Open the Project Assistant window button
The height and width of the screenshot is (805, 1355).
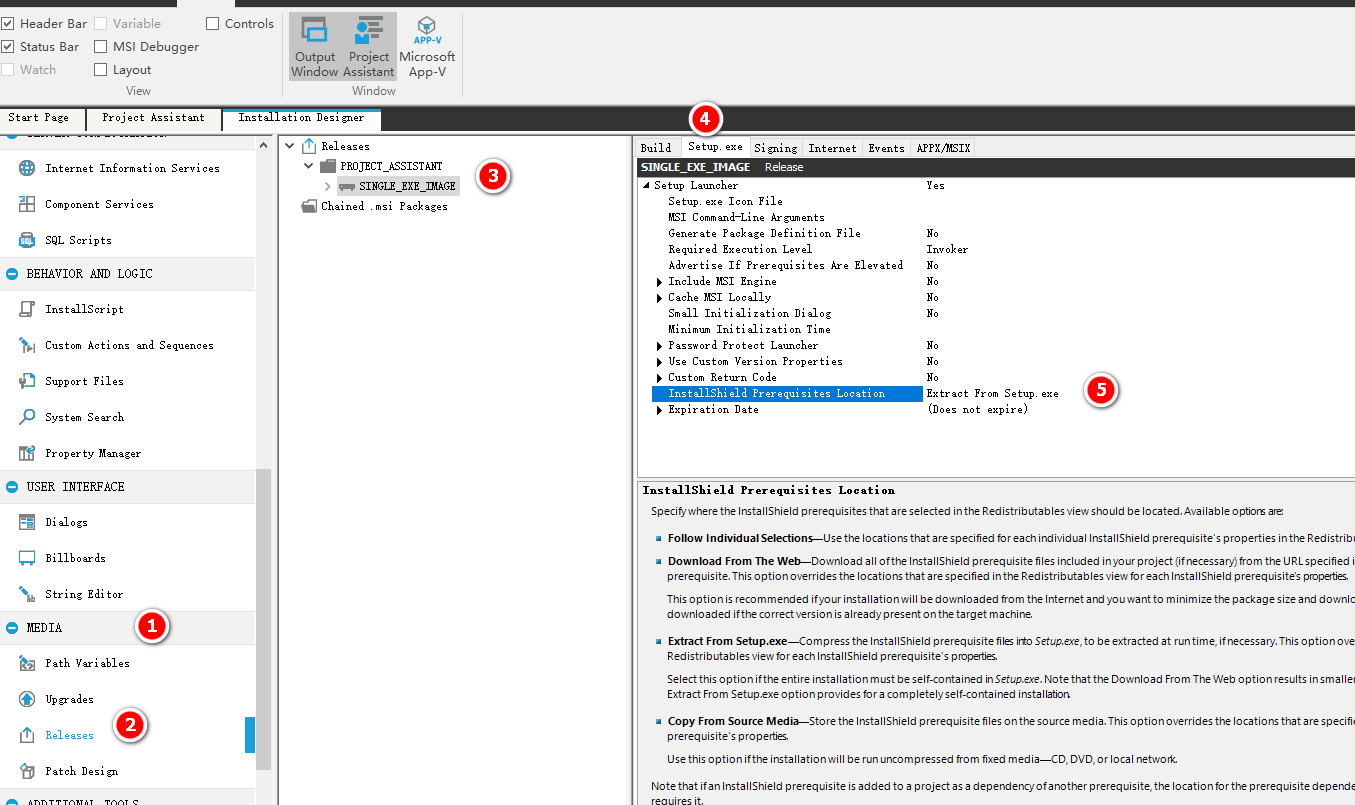369,46
